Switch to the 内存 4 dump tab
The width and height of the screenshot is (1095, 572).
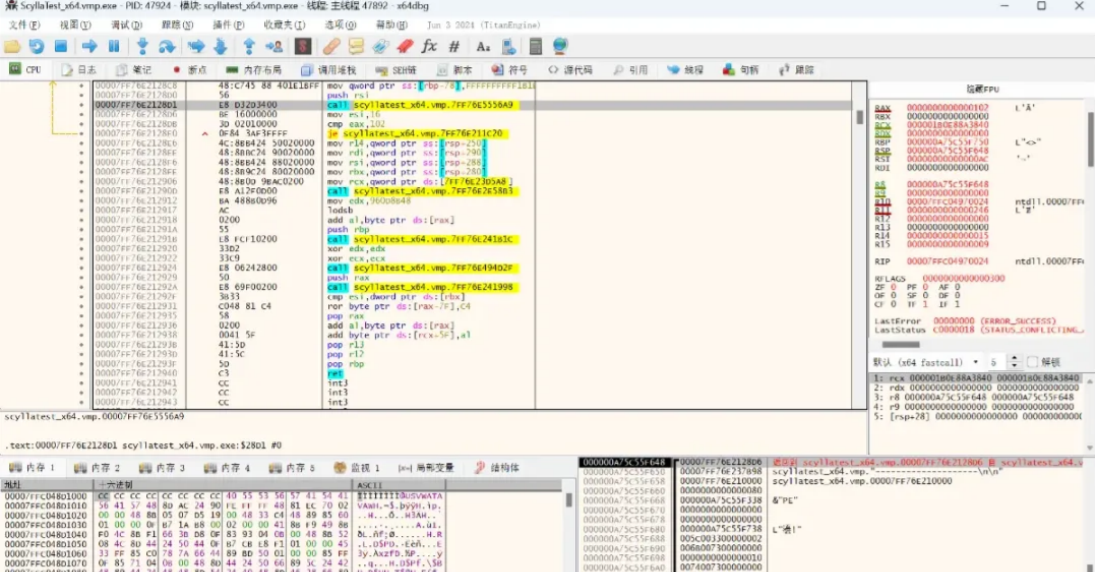point(227,468)
